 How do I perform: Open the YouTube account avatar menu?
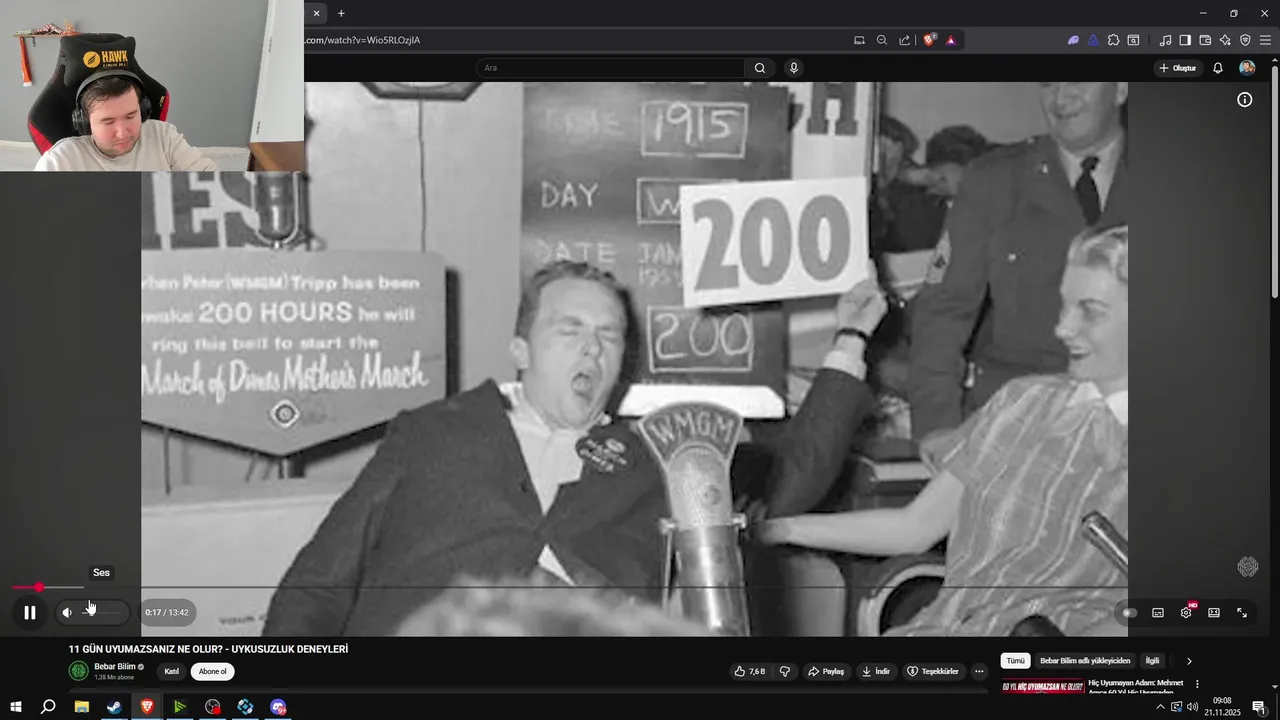pyautogui.click(x=1247, y=68)
